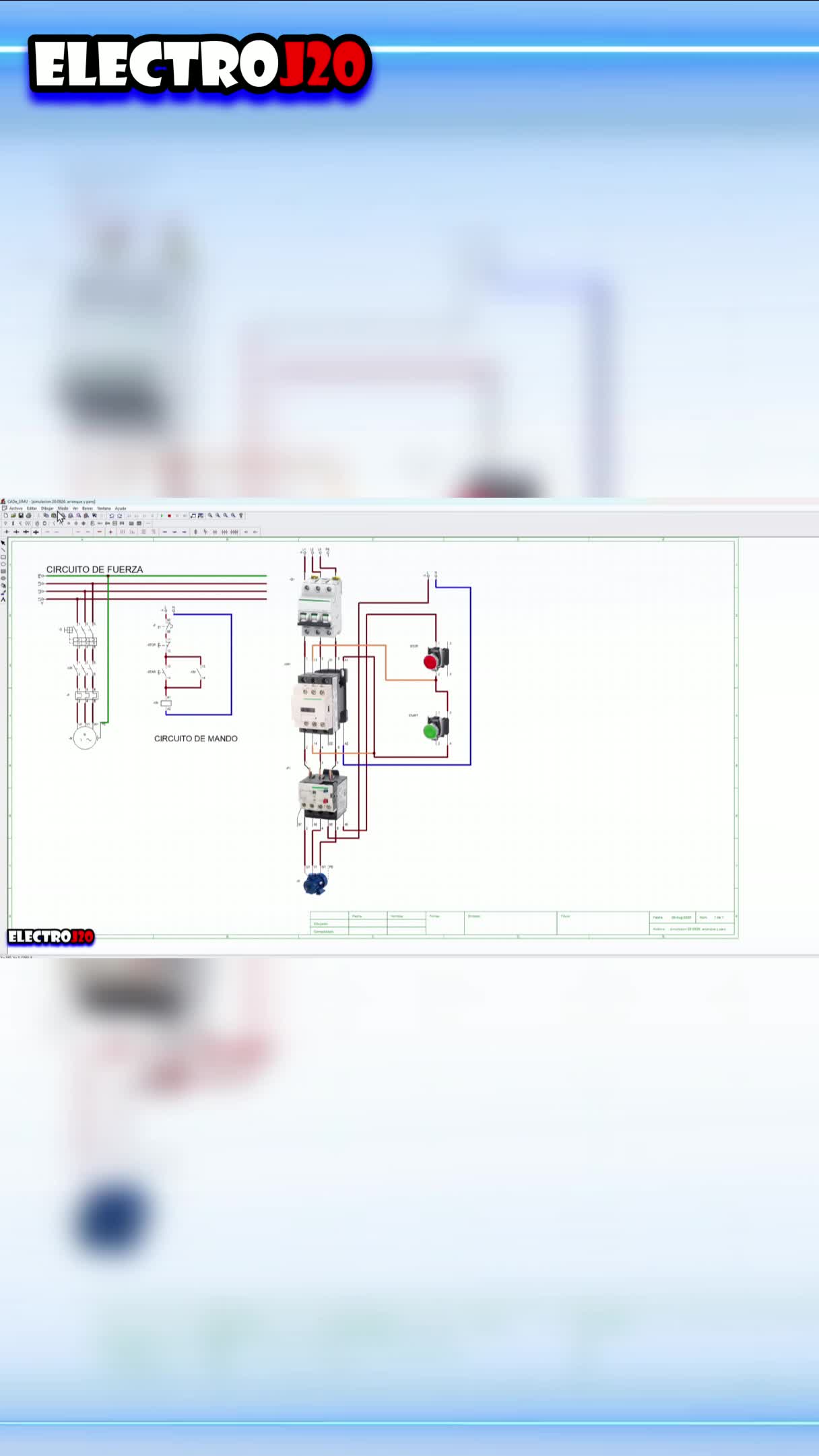Click the print icon in the toolbar
Viewport: 819px width, 1456px height.
[x=28, y=516]
